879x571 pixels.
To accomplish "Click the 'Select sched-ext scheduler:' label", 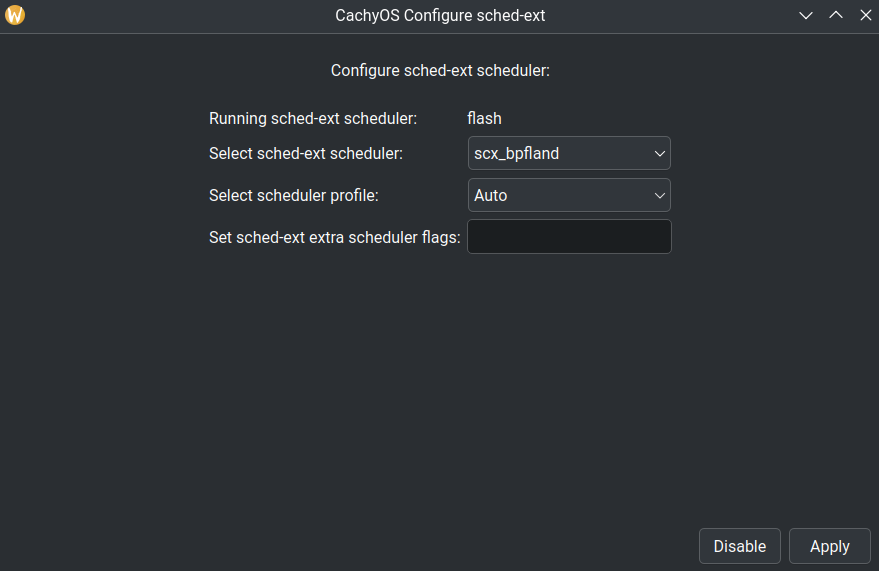I will coord(305,153).
